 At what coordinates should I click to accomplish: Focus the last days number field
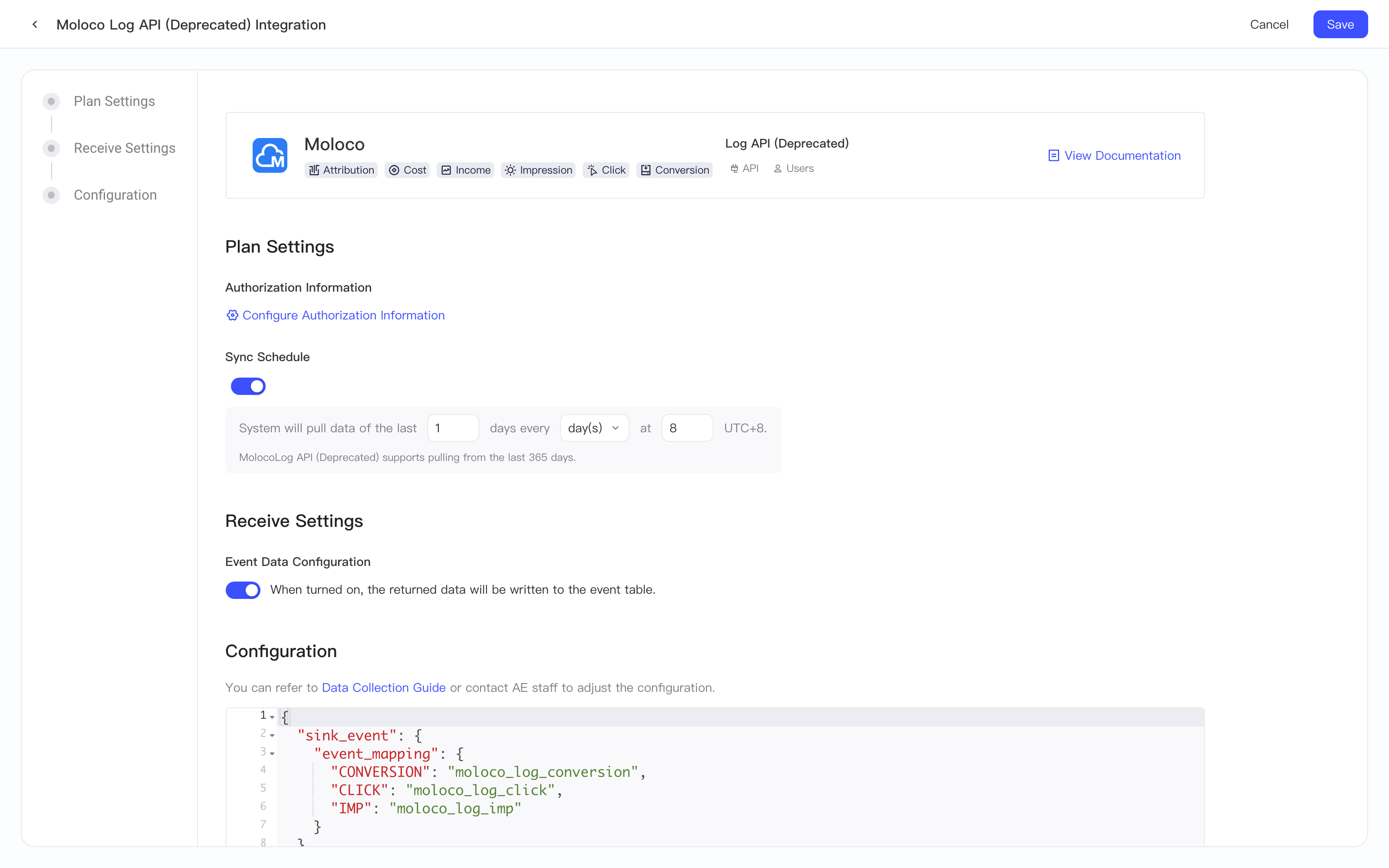tap(453, 428)
